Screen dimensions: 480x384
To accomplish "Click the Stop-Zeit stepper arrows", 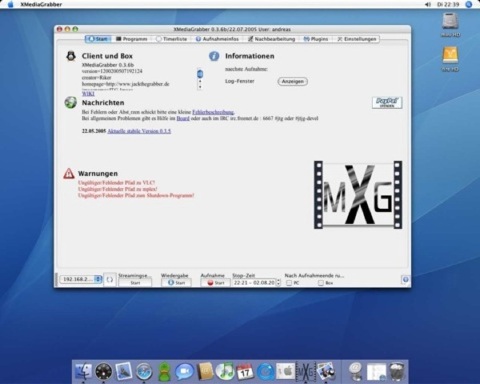I will [279, 282].
